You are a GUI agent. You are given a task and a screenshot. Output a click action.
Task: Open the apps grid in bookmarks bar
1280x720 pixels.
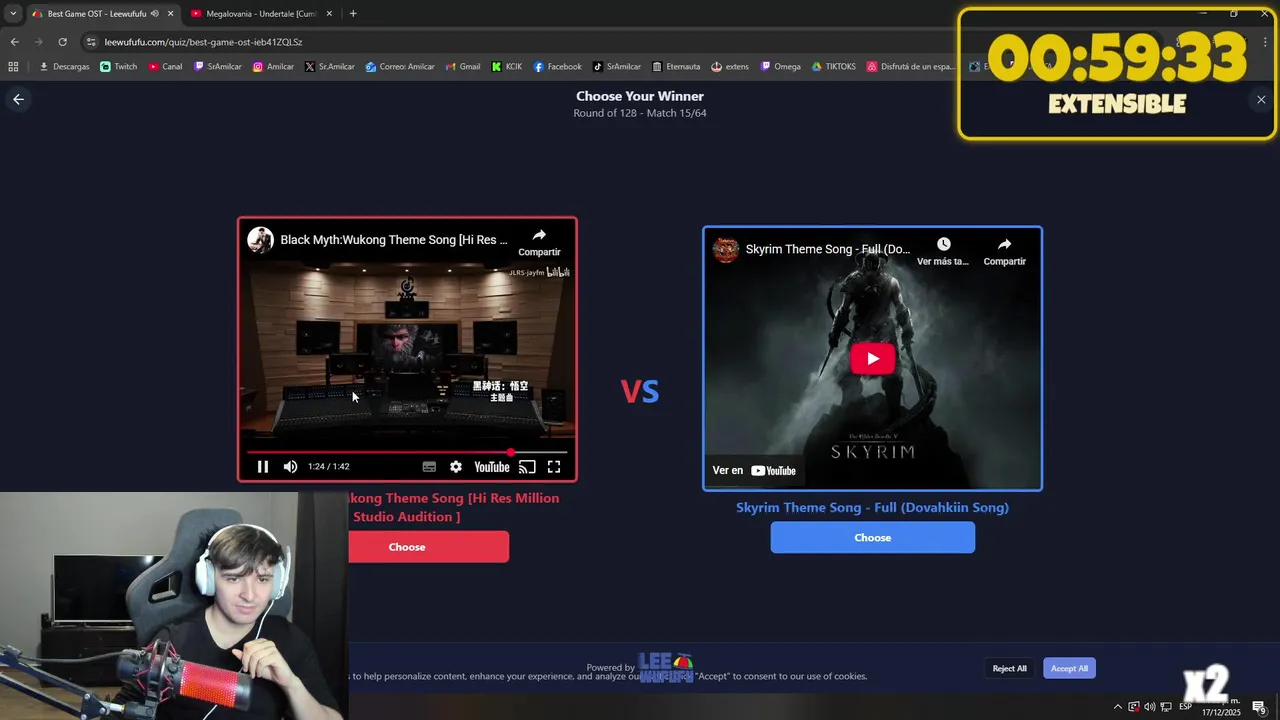(x=13, y=67)
